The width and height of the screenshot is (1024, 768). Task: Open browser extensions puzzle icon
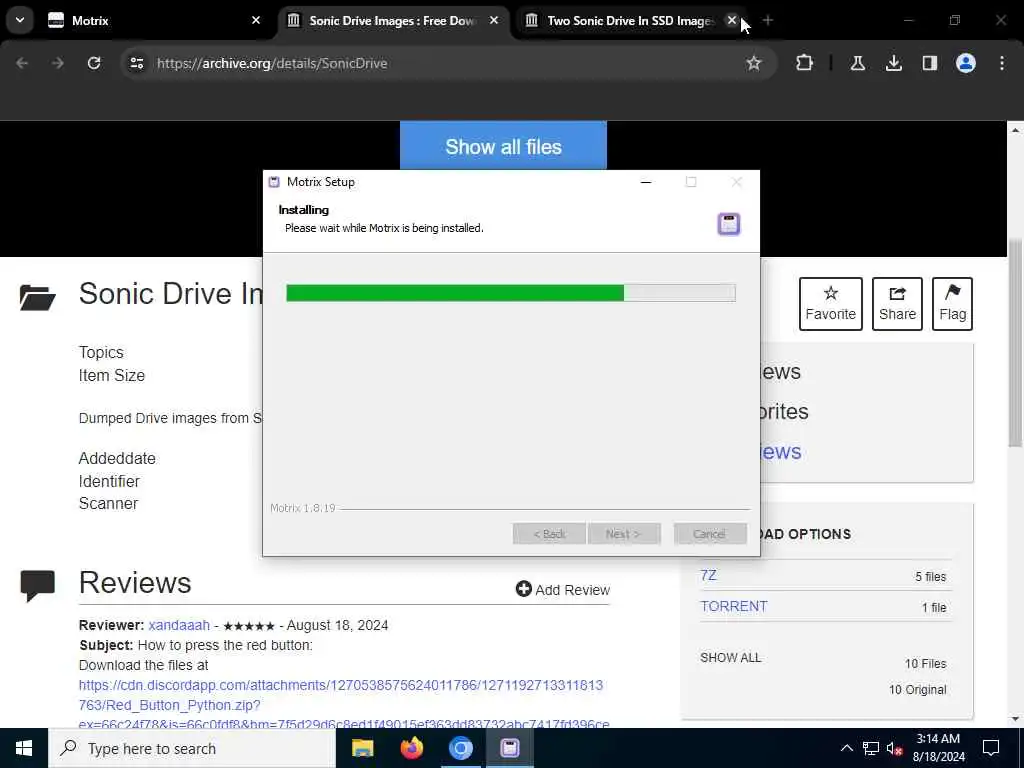click(805, 63)
